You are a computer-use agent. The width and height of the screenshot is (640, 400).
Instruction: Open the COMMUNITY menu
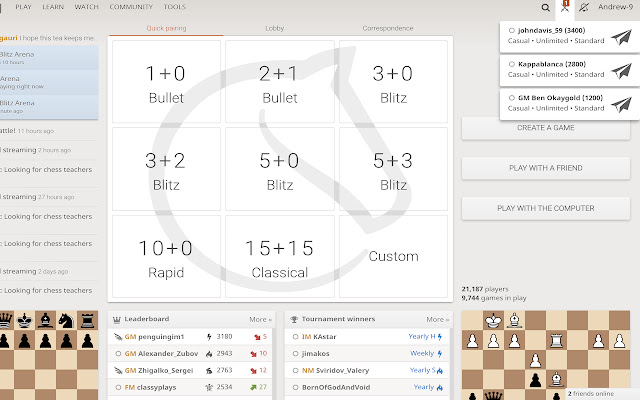(131, 7)
